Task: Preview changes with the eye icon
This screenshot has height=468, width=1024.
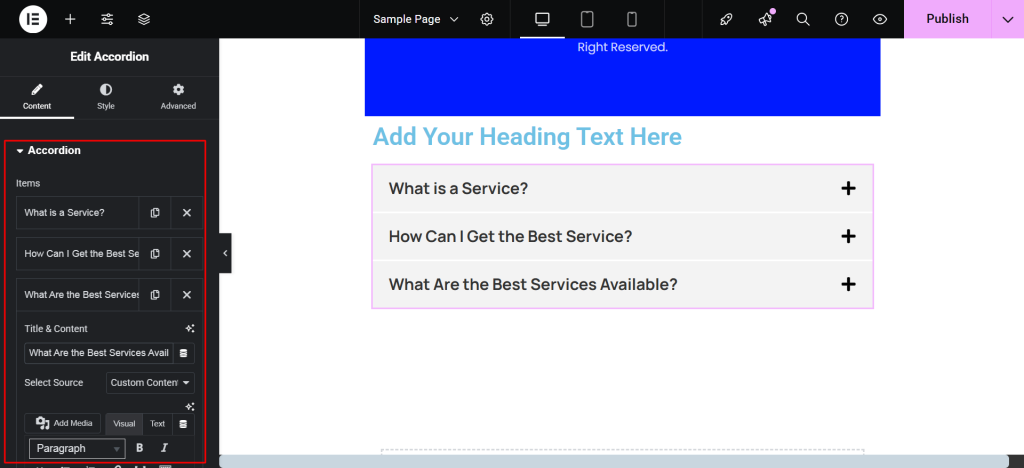Action: 880,19
